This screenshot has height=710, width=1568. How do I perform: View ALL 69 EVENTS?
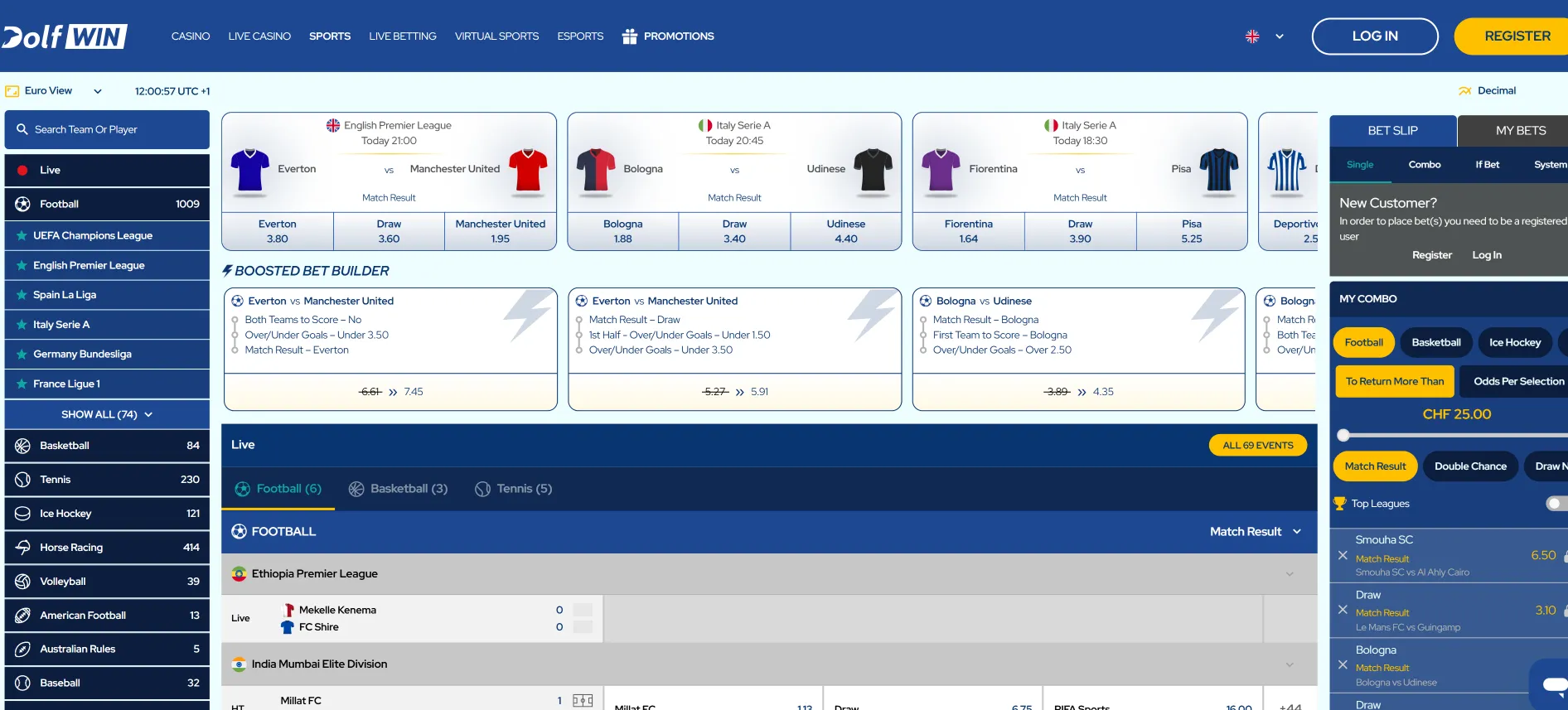tap(1257, 445)
